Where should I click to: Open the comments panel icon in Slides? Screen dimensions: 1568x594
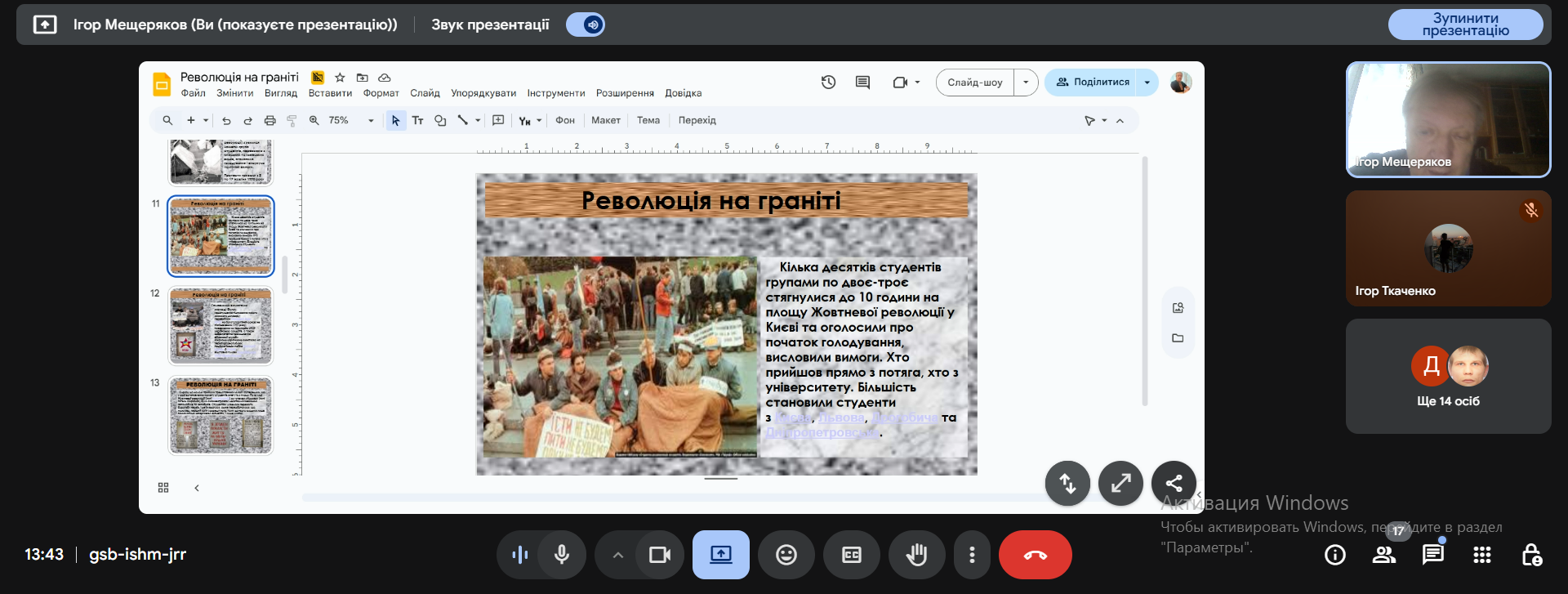pos(862,82)
